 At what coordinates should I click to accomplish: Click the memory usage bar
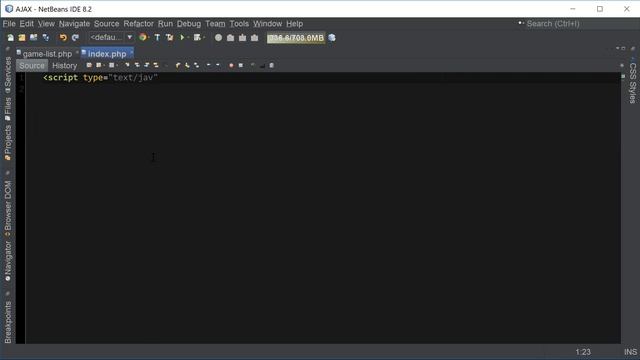click(x=296, y=38)
